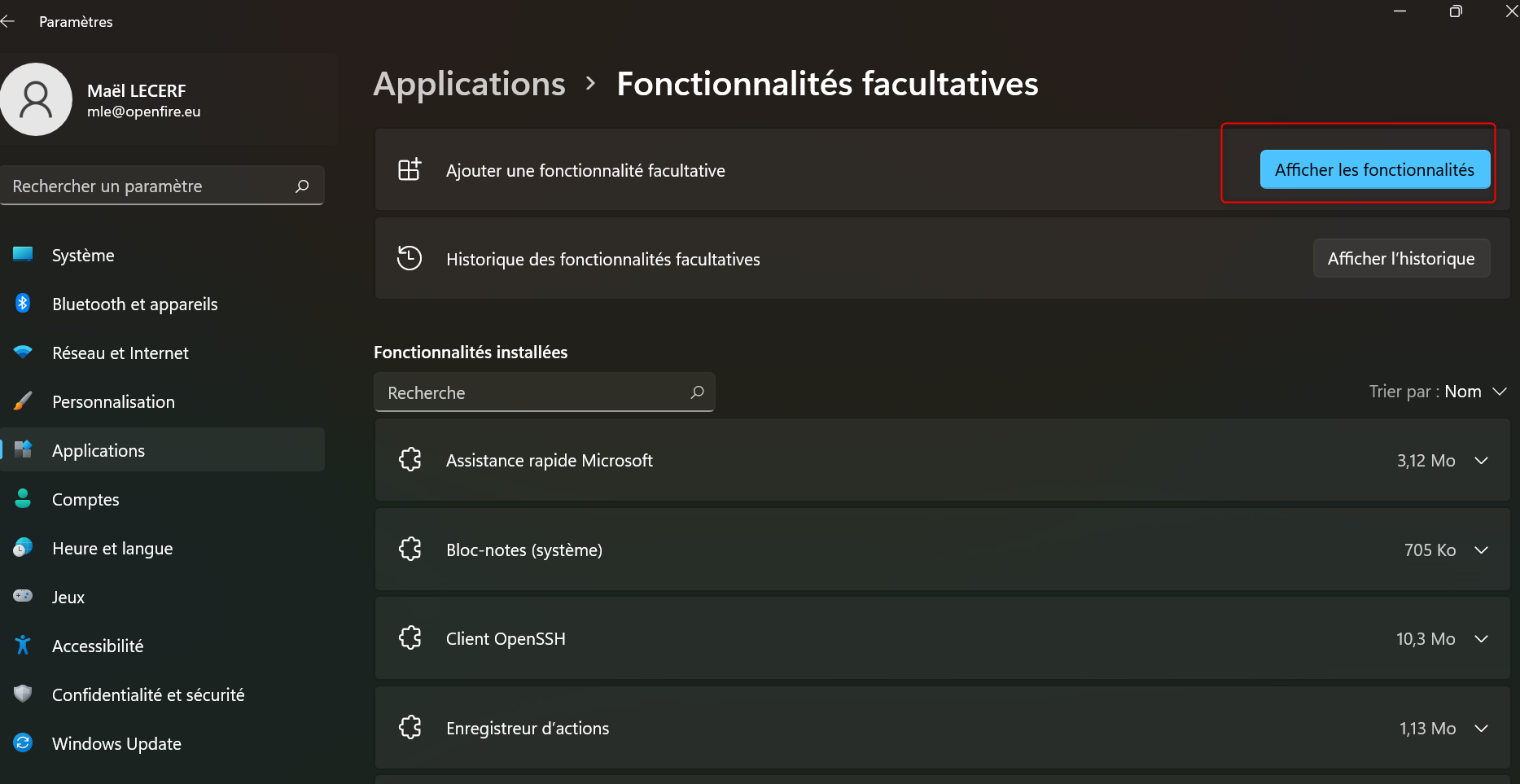
Task: Click the globe clock Heure et langue icon
Action: (x=23, y=548)
